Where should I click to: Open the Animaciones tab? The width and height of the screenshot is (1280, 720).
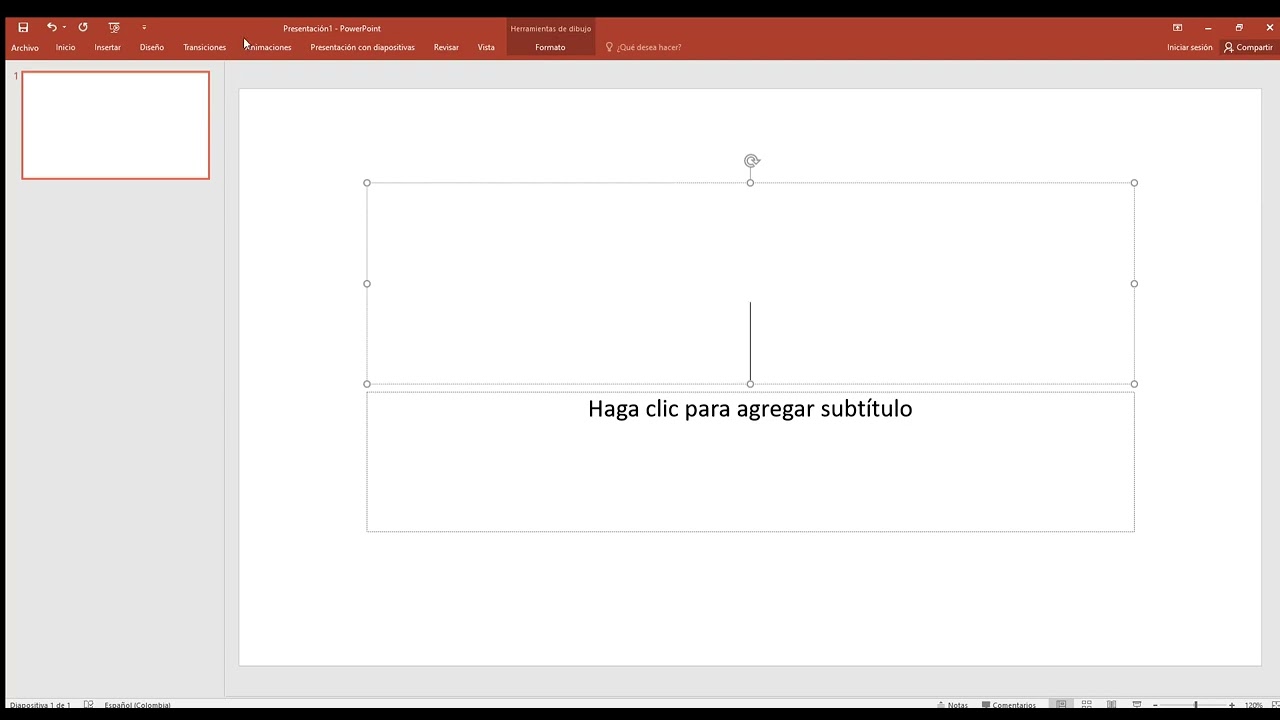[x=268, y=48]
